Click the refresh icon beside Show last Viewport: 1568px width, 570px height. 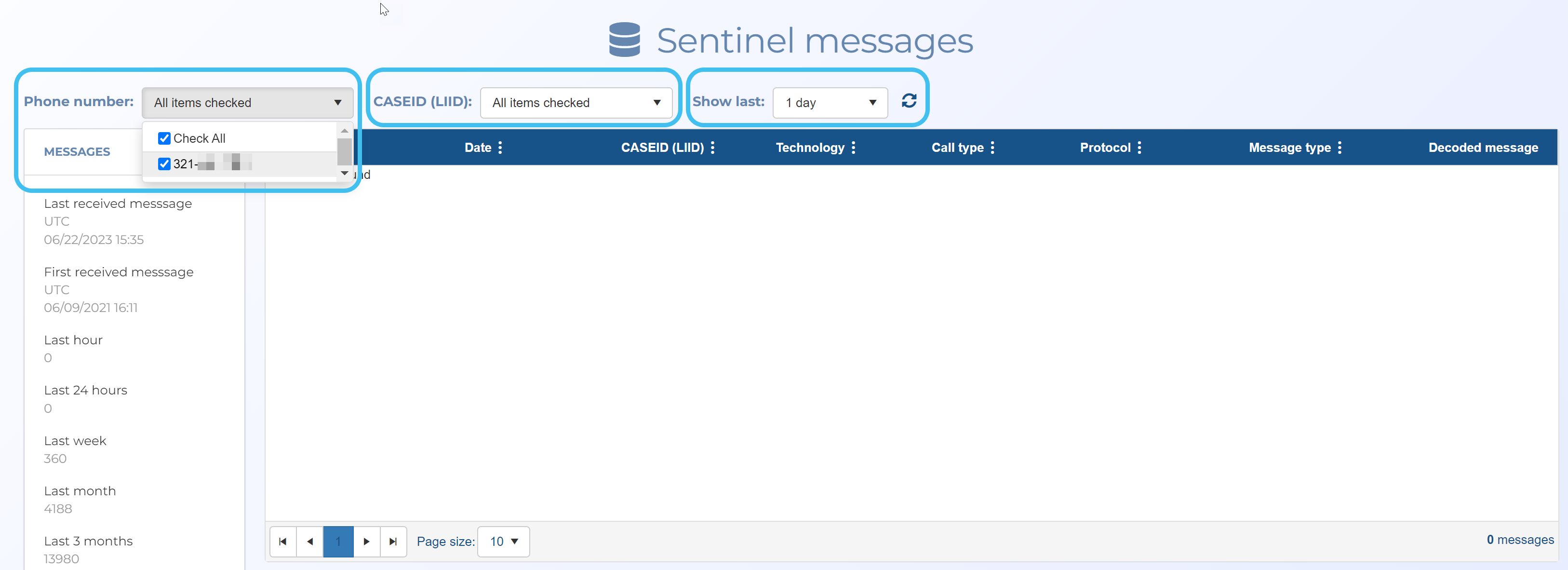point(909,101)
